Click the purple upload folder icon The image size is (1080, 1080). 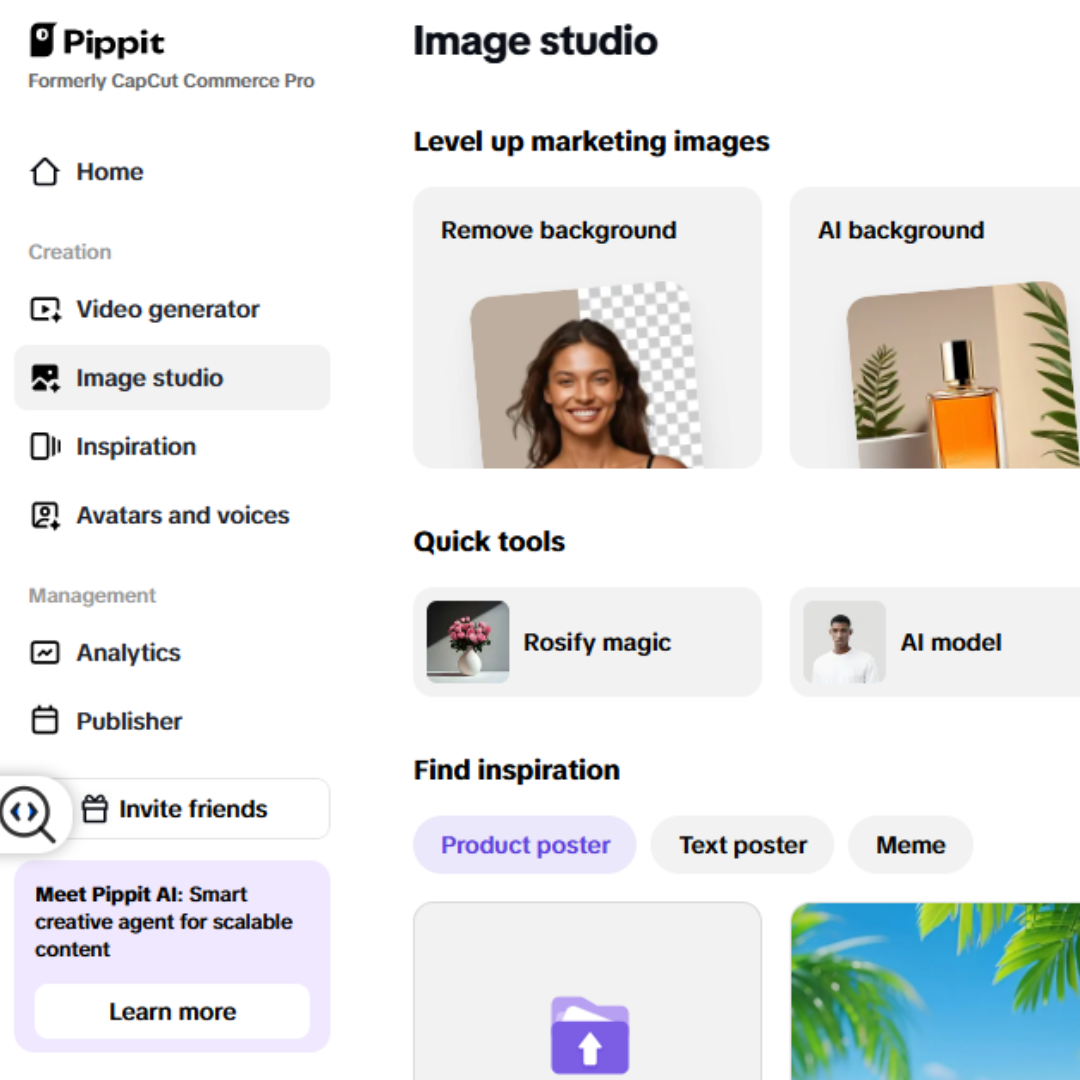590,1035
